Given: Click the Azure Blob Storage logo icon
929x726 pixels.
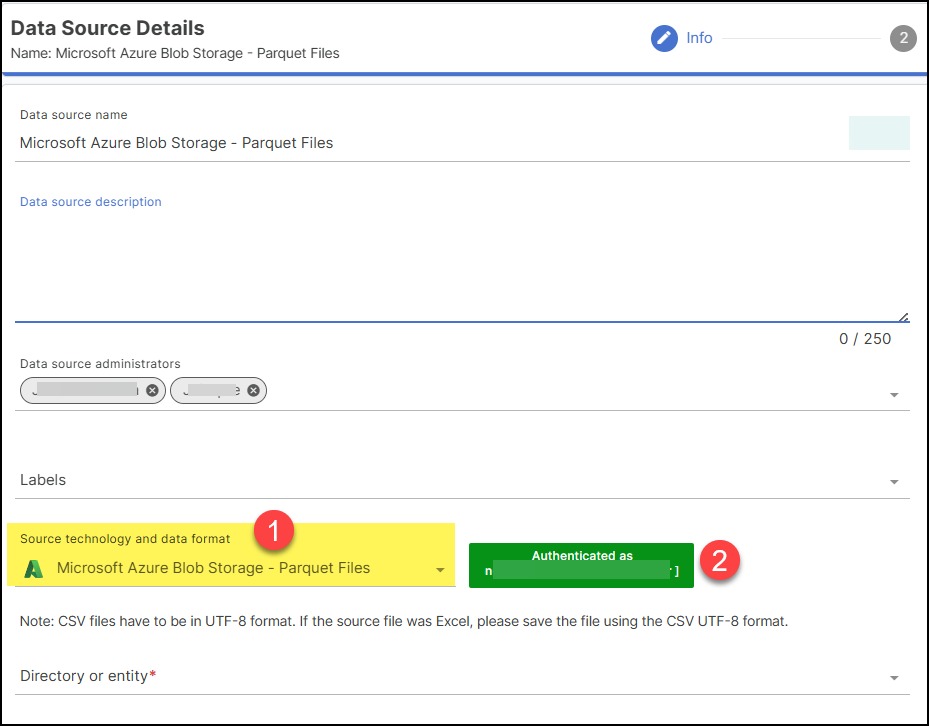Looking at the screenshot, I should (34, 569).
